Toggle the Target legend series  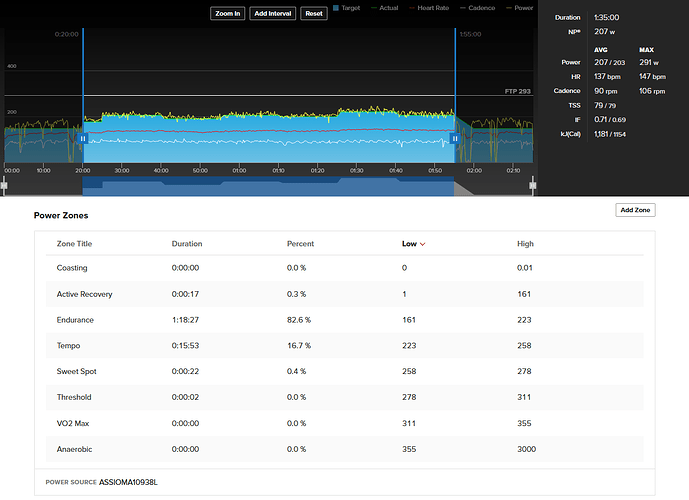(347, 8)
